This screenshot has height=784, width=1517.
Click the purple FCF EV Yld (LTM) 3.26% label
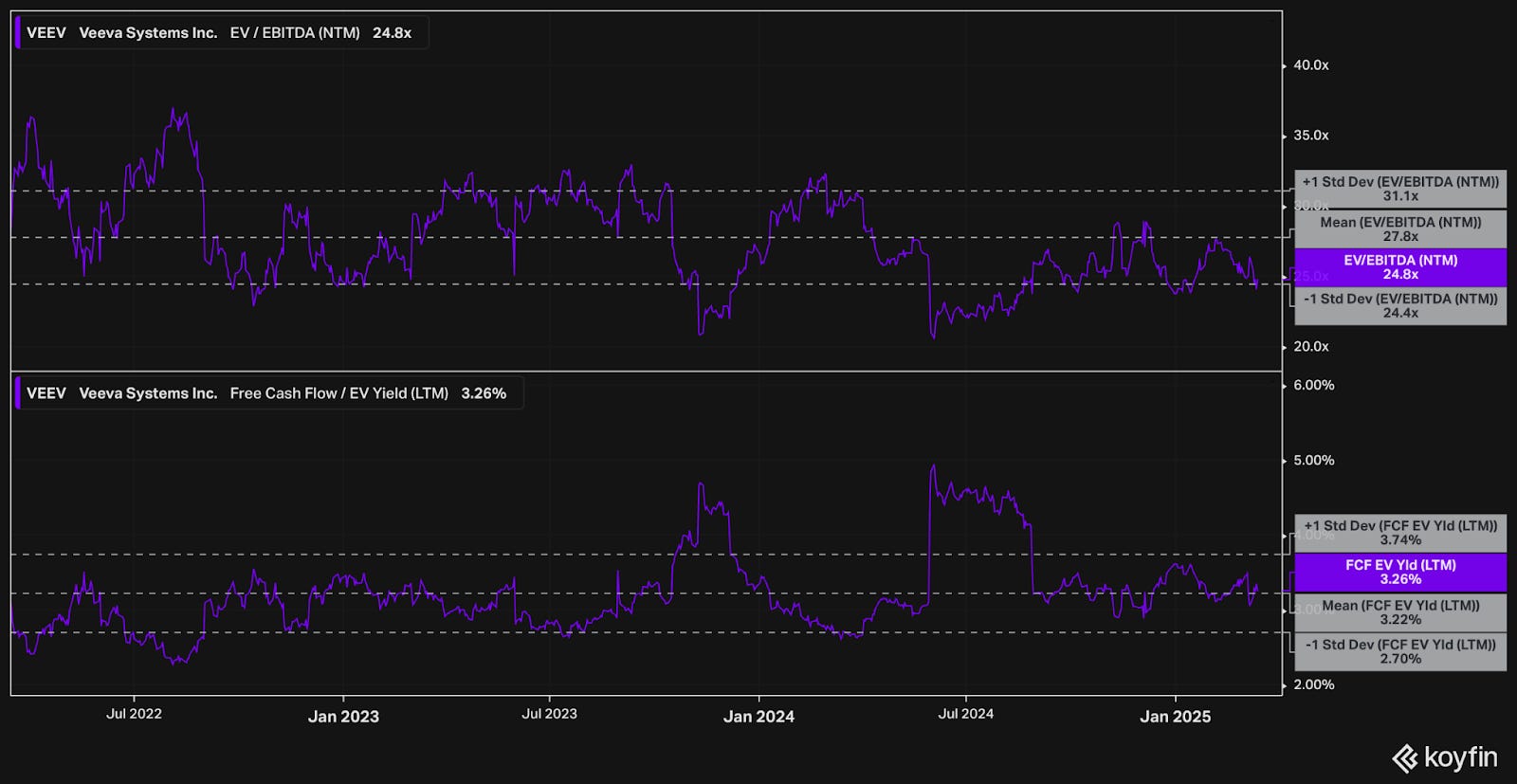click(x=1400, y=572)
